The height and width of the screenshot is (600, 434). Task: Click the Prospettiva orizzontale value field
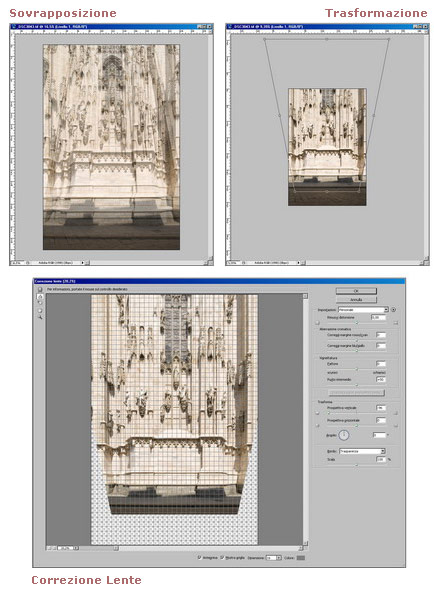[381, 420]
